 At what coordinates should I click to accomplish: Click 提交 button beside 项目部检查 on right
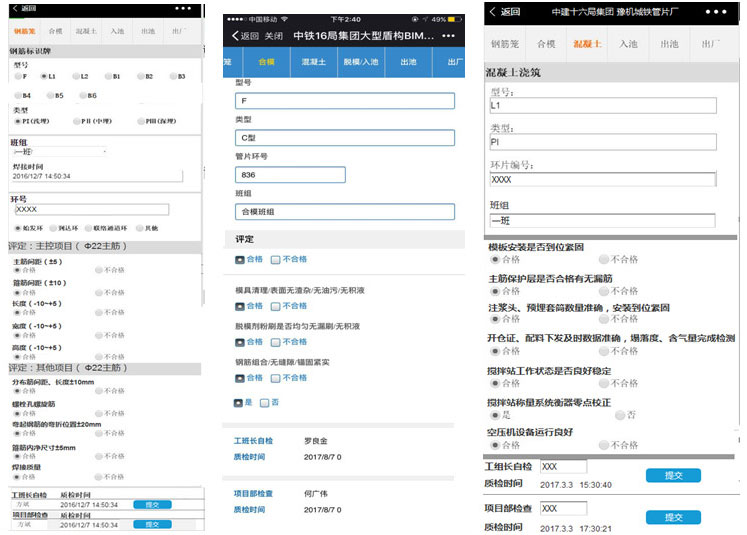(x=666, y=517)
